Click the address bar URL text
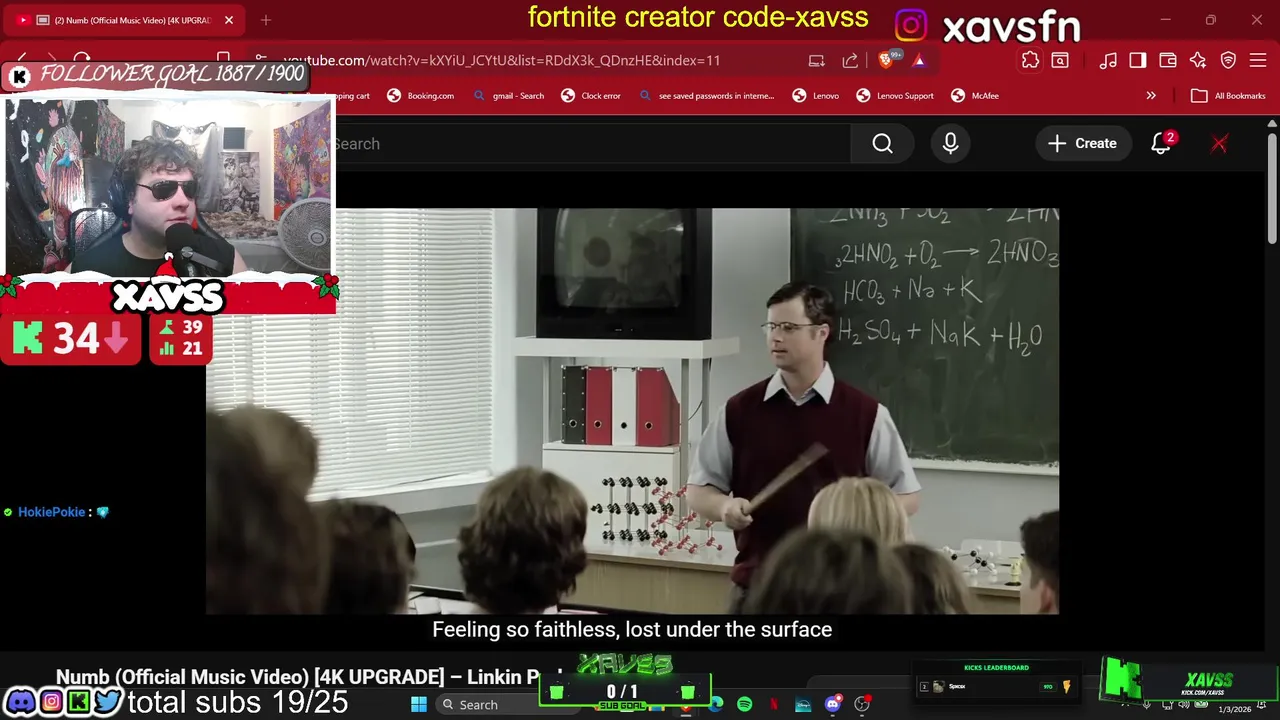The width and height of the screenshot is (1280, 720). 502,60
